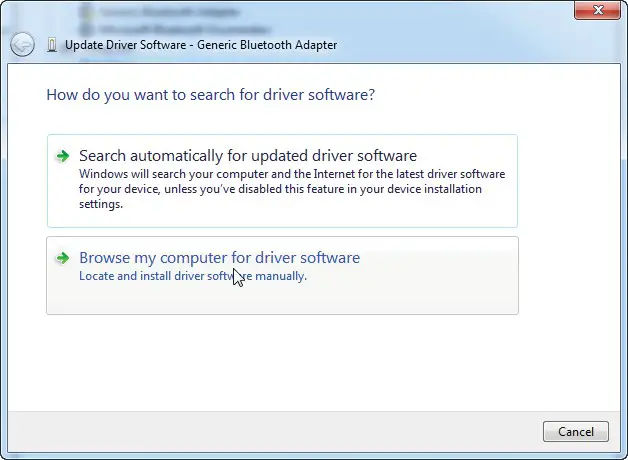Click the back arrow button in title bar
Image resolution: width=628 pixels, height=460 pixels.
[22, 44]
